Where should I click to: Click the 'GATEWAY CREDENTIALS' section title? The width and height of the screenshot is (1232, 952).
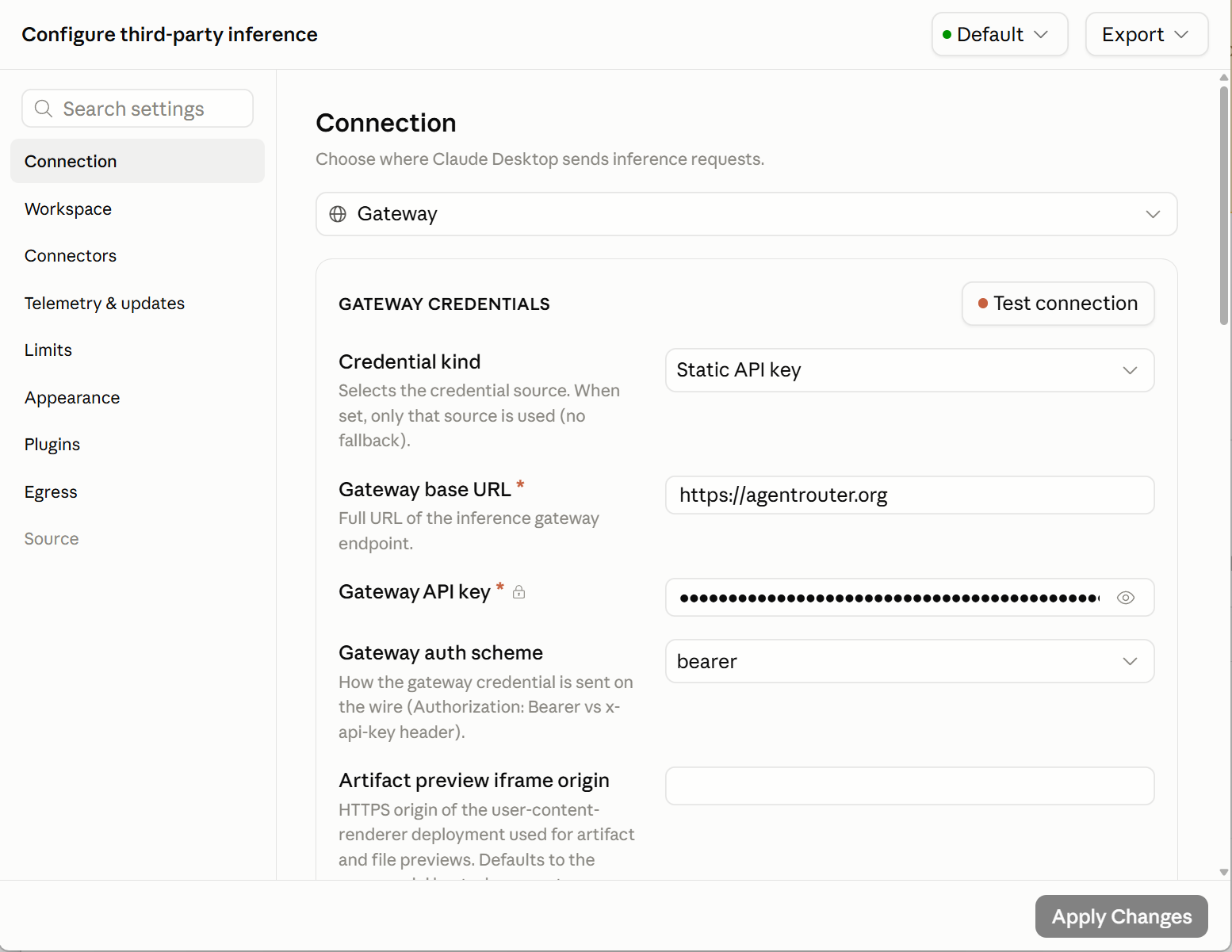click(444, 304)
